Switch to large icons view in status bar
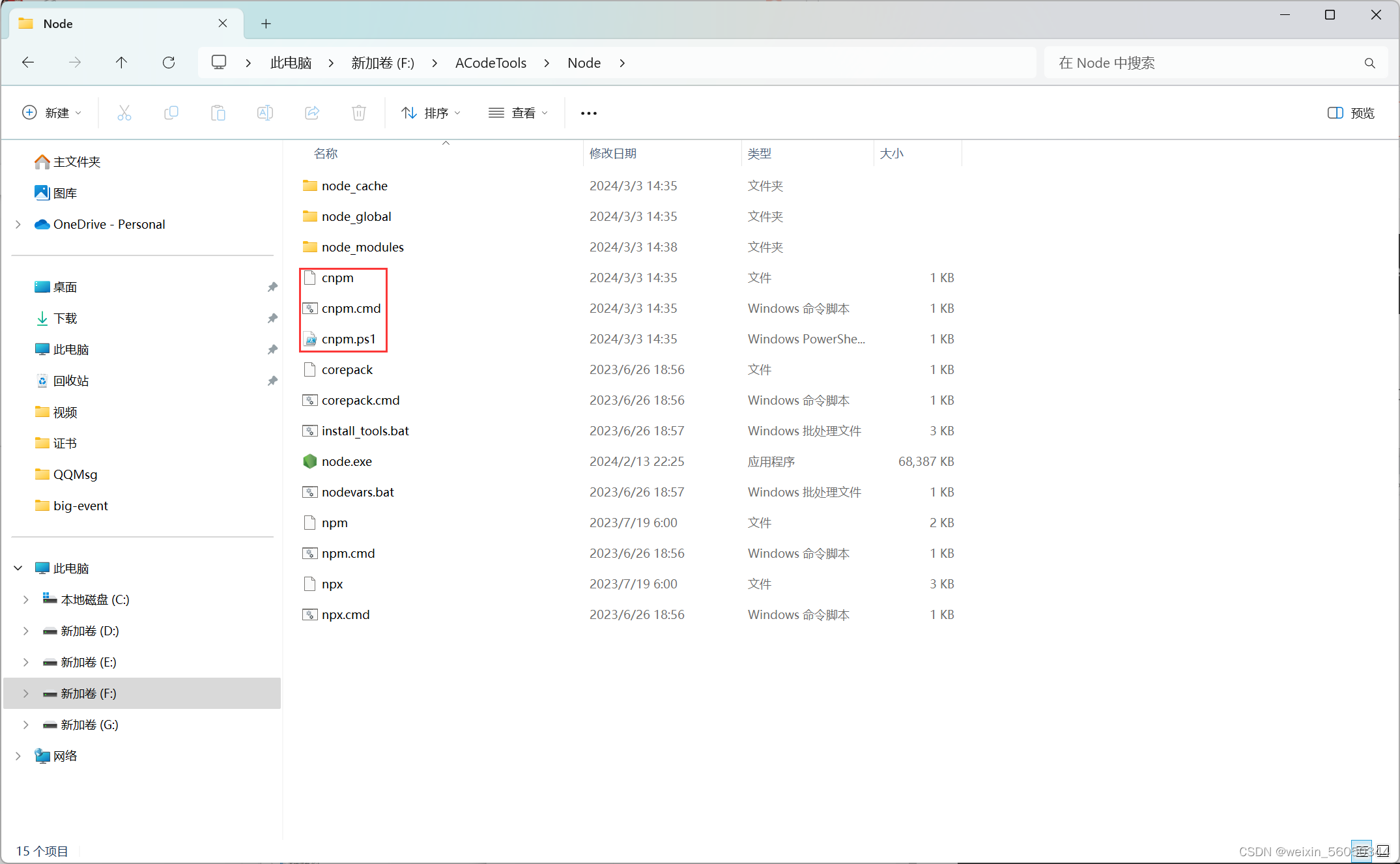Screen dimensions: 1400x864 (x=1383, y=851)
